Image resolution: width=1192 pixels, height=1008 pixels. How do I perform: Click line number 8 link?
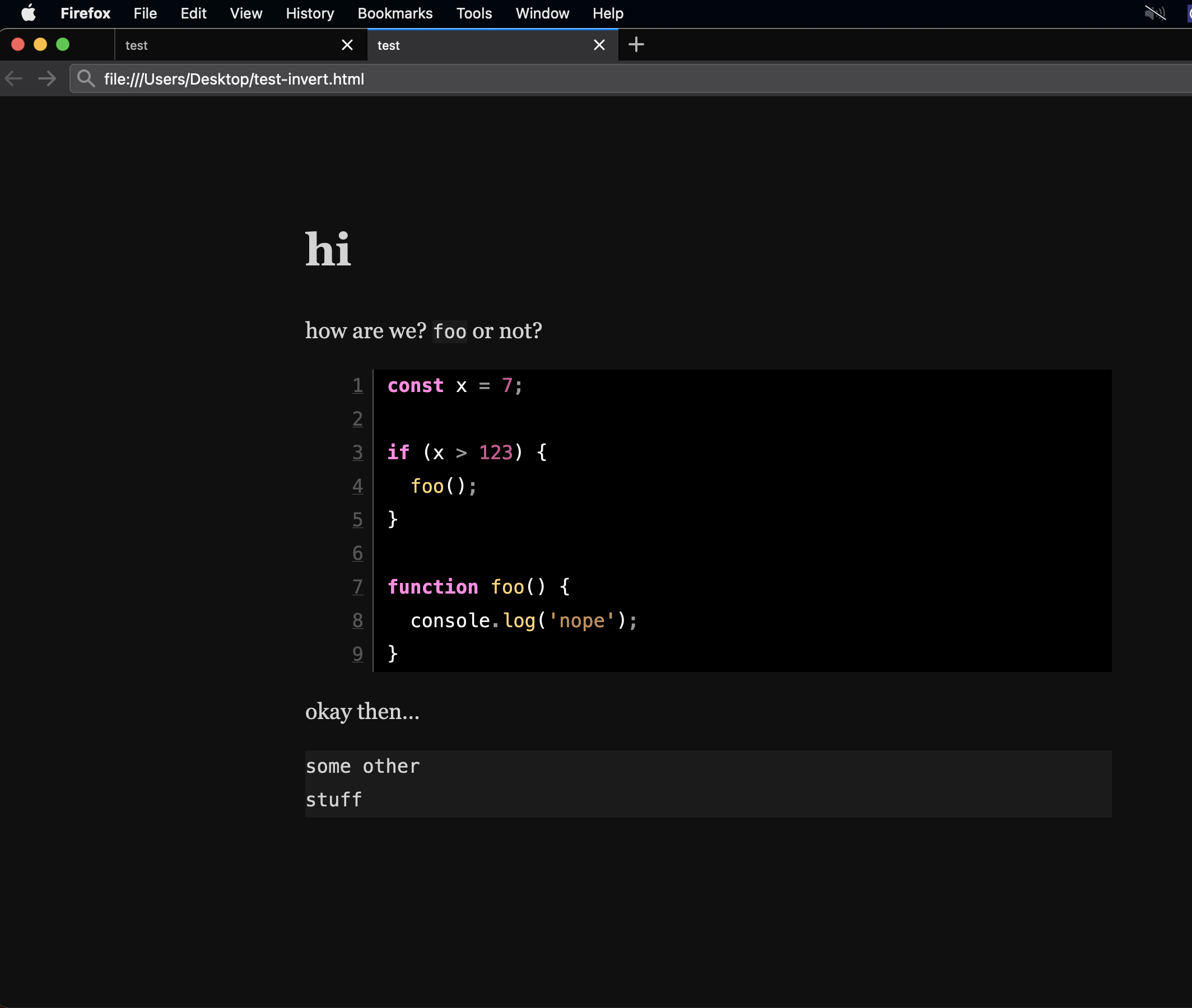pyautogui.click(x=358, y=620)
